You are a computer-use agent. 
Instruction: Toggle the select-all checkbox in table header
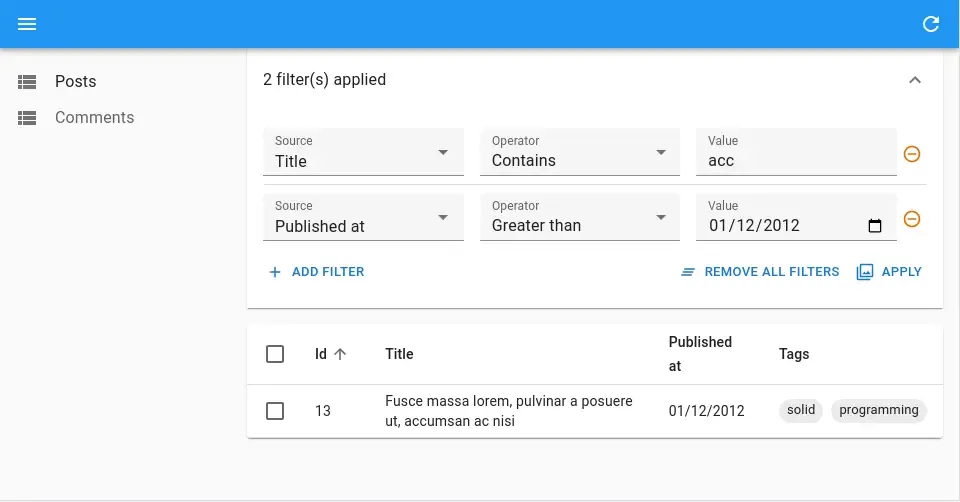coord(275,354)
